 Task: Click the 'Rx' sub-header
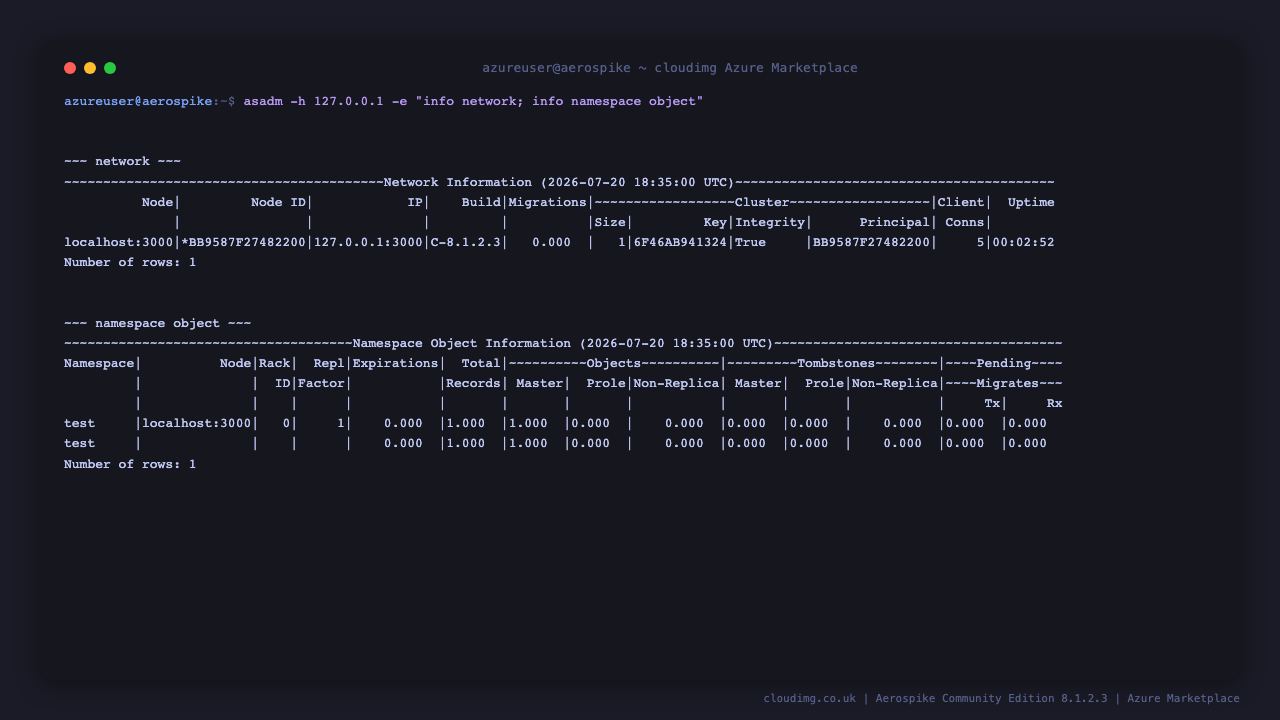tap(1055, 403)
